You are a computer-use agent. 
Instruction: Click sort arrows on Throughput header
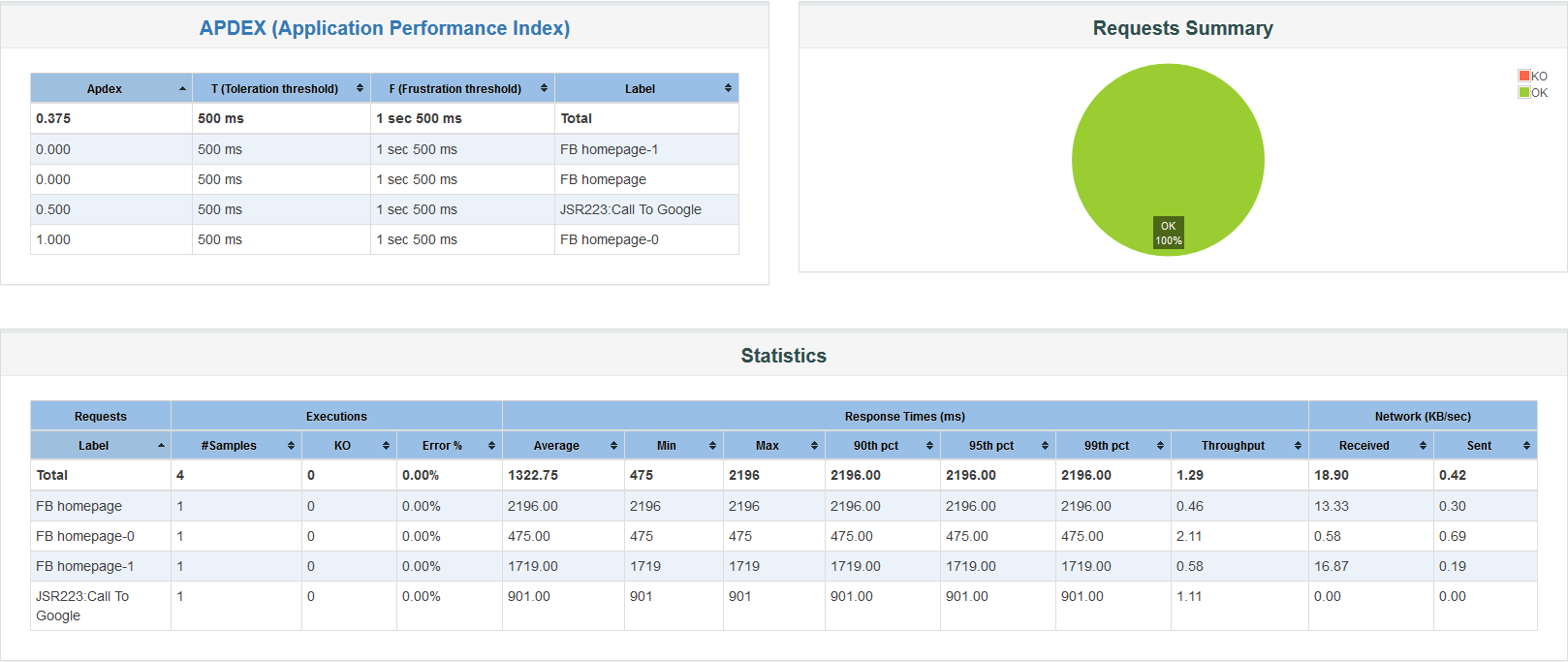click(1298, 446)
